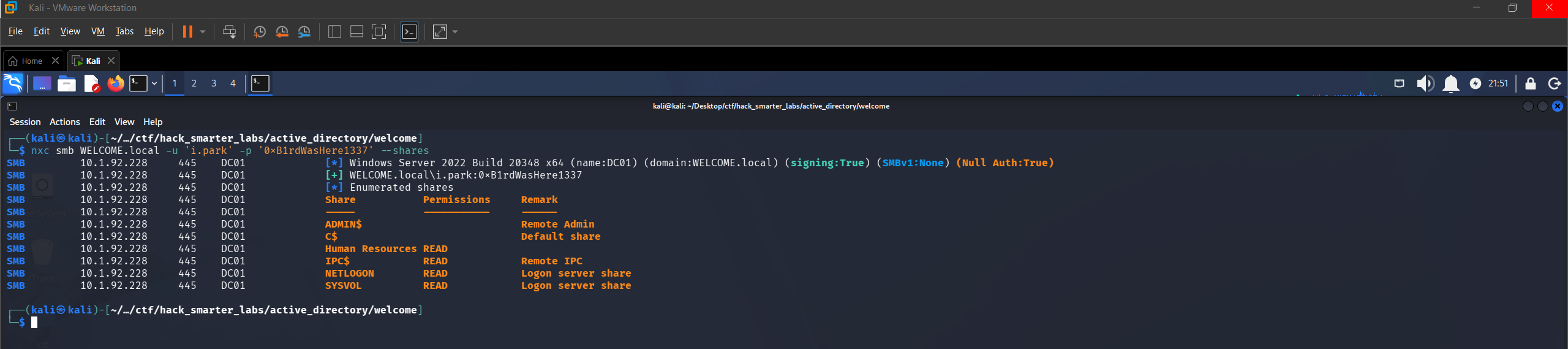Select the Kali VM tab

click(x=86, y=61)
